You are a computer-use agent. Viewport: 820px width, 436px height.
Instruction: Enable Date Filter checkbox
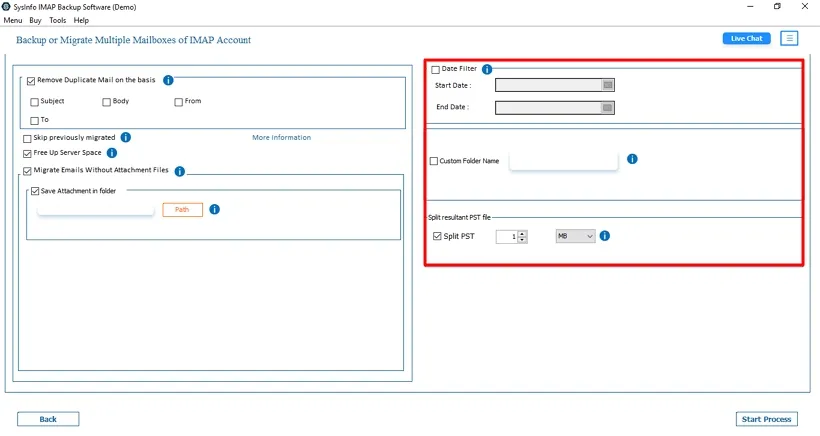436,70
